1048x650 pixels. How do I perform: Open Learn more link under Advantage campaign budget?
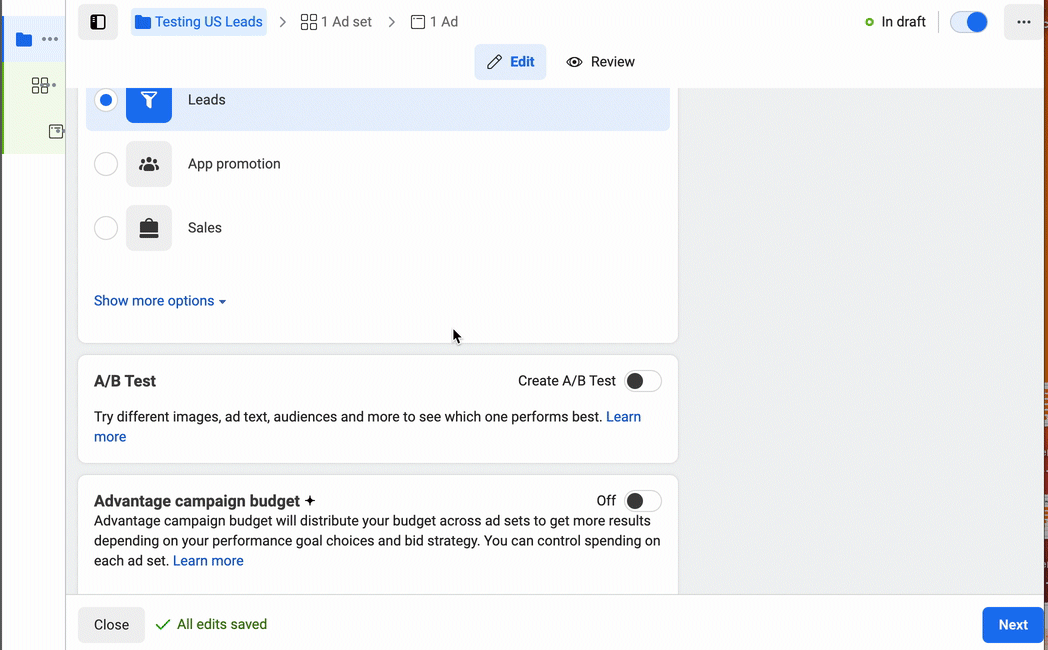point(208,561)
